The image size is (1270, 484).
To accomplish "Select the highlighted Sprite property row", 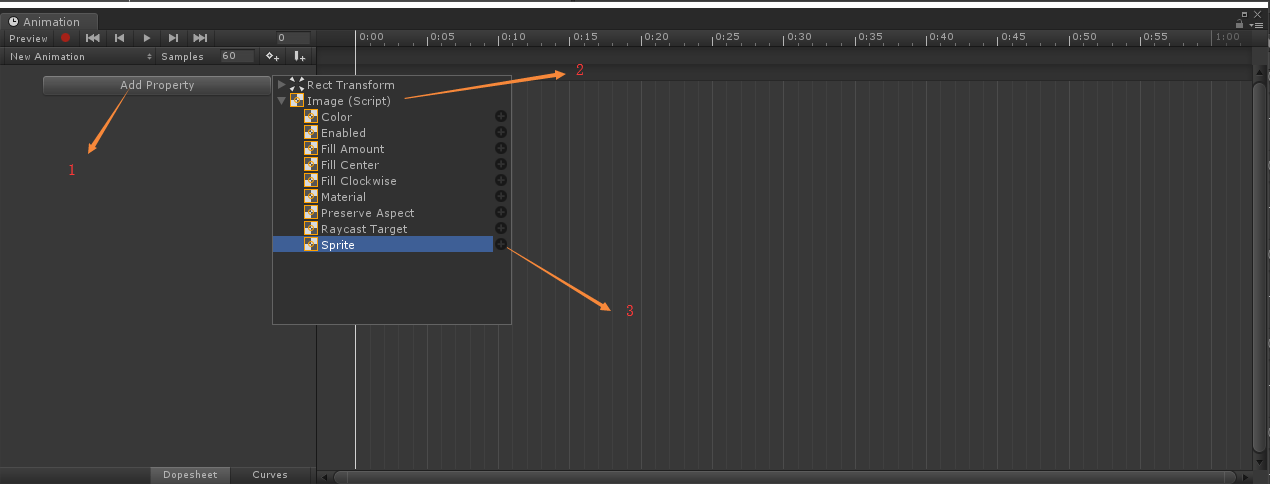I will (x=383, y=245).
